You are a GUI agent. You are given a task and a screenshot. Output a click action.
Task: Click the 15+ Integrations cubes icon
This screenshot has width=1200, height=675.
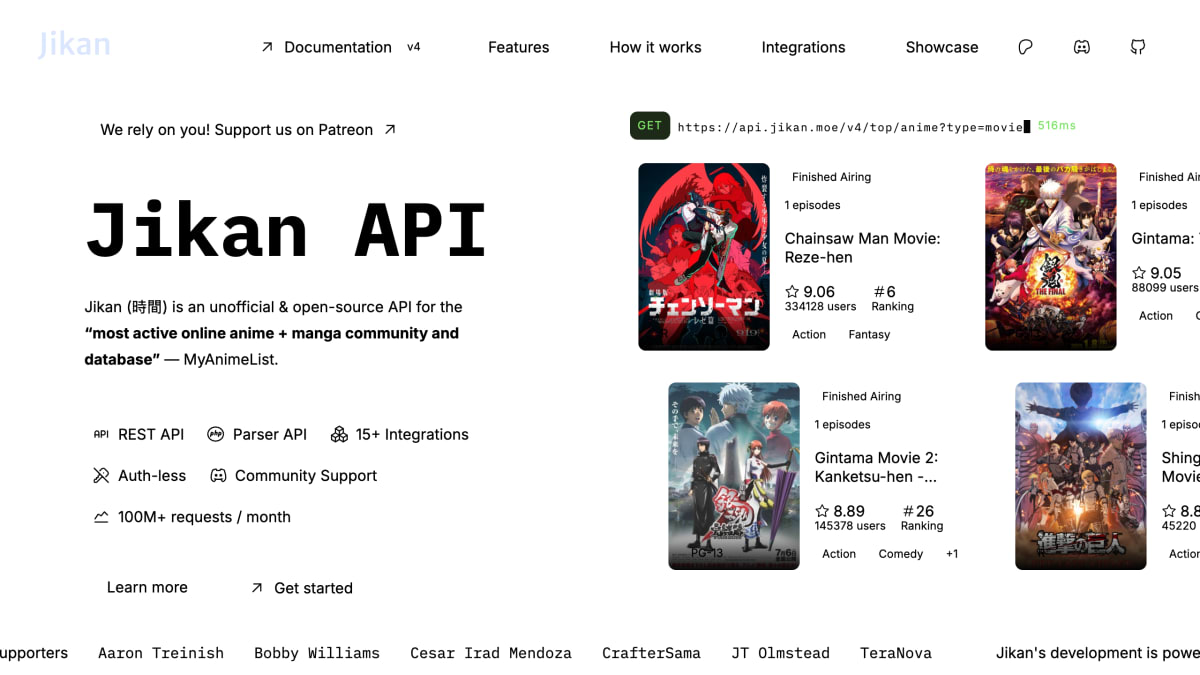tap(339, 434)
